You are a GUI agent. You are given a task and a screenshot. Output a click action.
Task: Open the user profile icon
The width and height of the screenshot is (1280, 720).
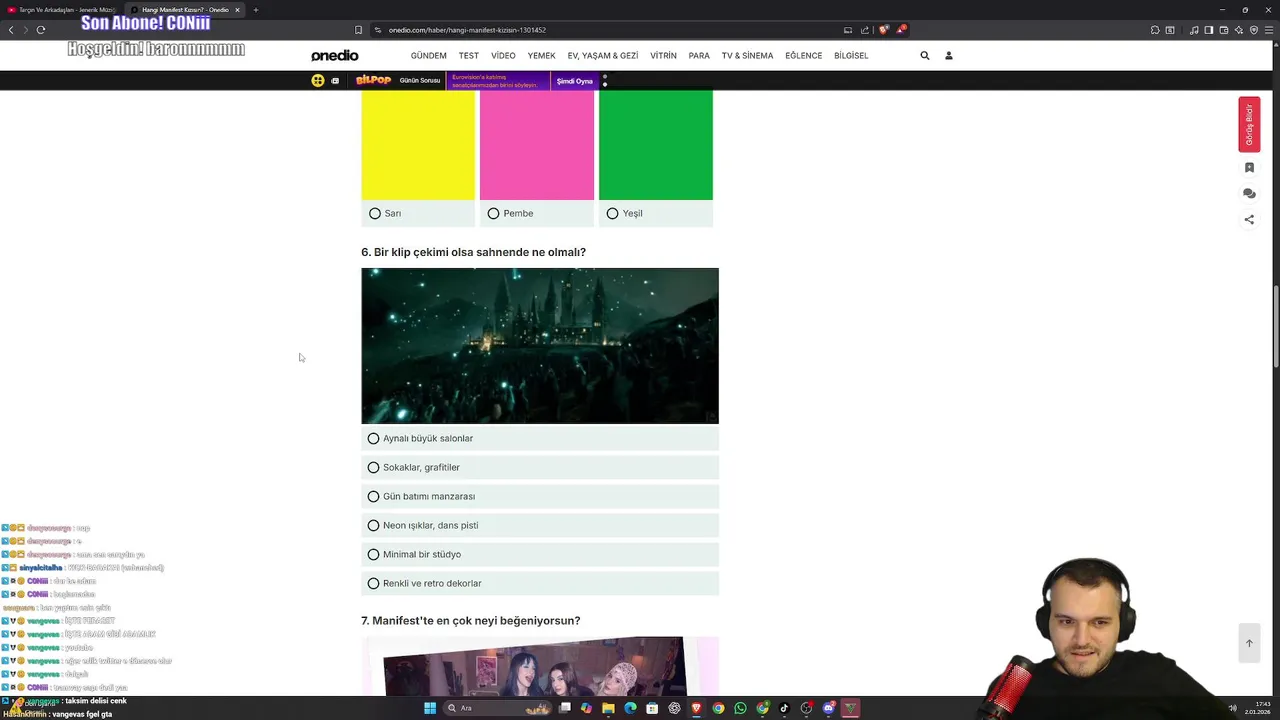coord(949,56)
